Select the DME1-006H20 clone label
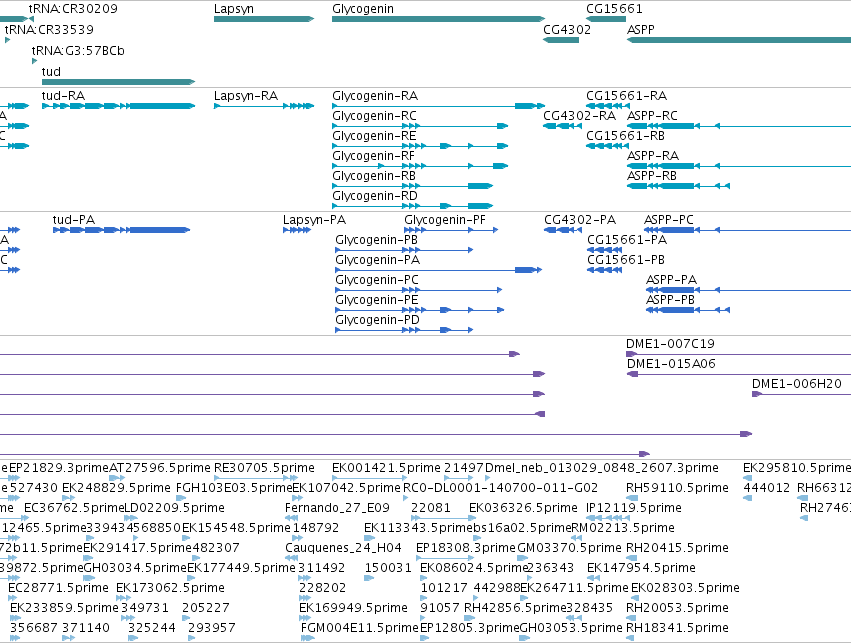This screenshot has width=851, height=643. tap(797, 384)
